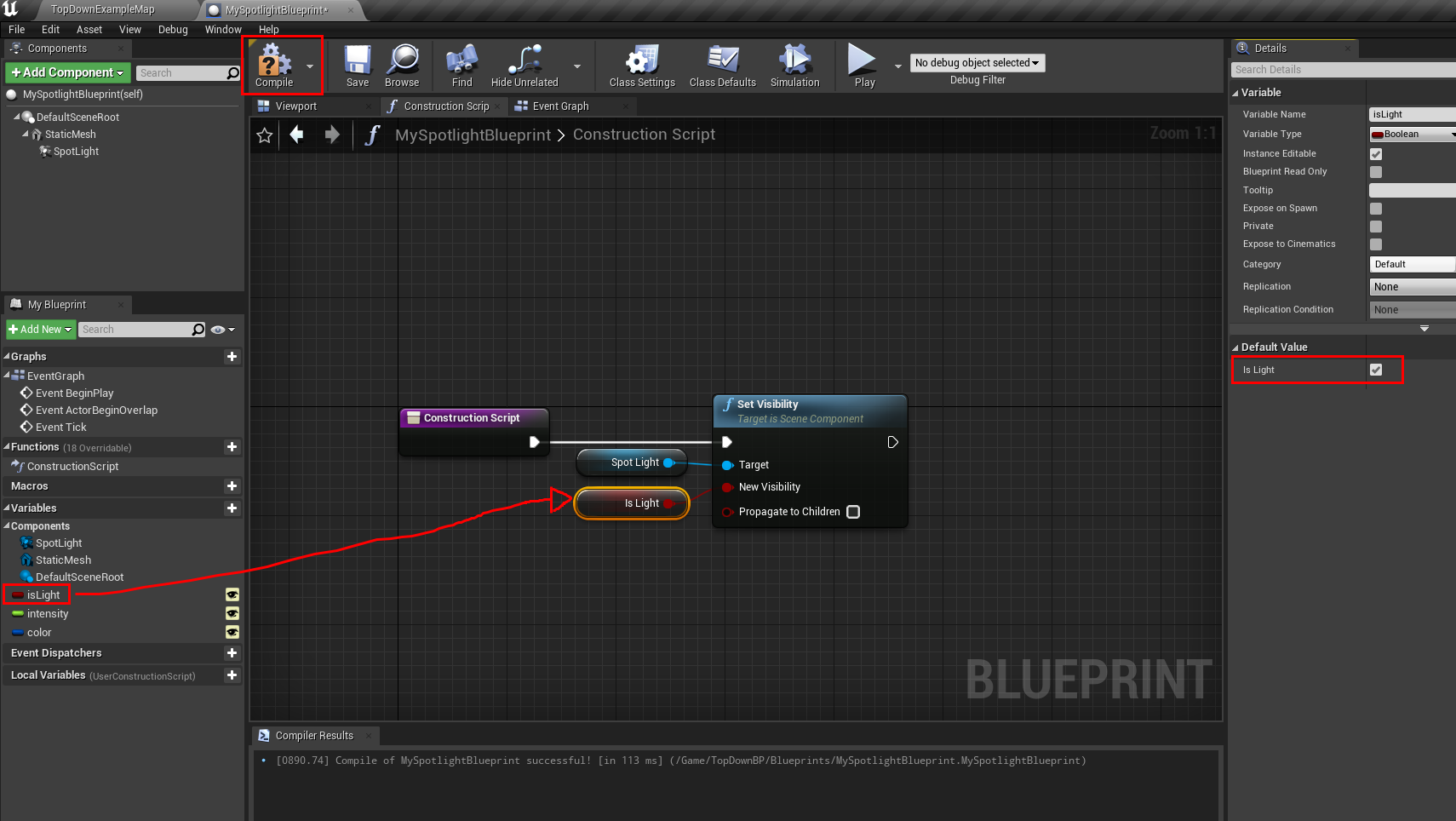Enable Expose on Spawn checkbox
The width and height of the screenshot is (1456, 821).
[1376, 209]
